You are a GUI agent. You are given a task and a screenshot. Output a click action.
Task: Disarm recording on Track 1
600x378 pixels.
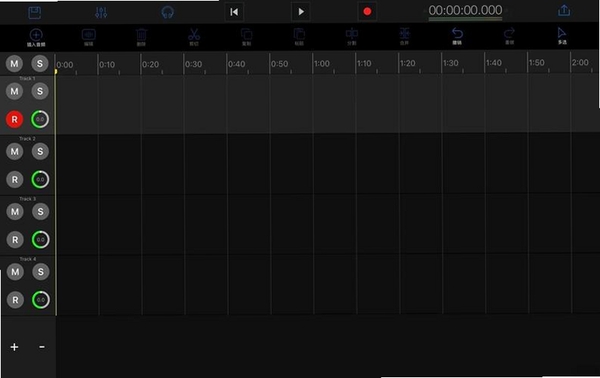[15, 119]
